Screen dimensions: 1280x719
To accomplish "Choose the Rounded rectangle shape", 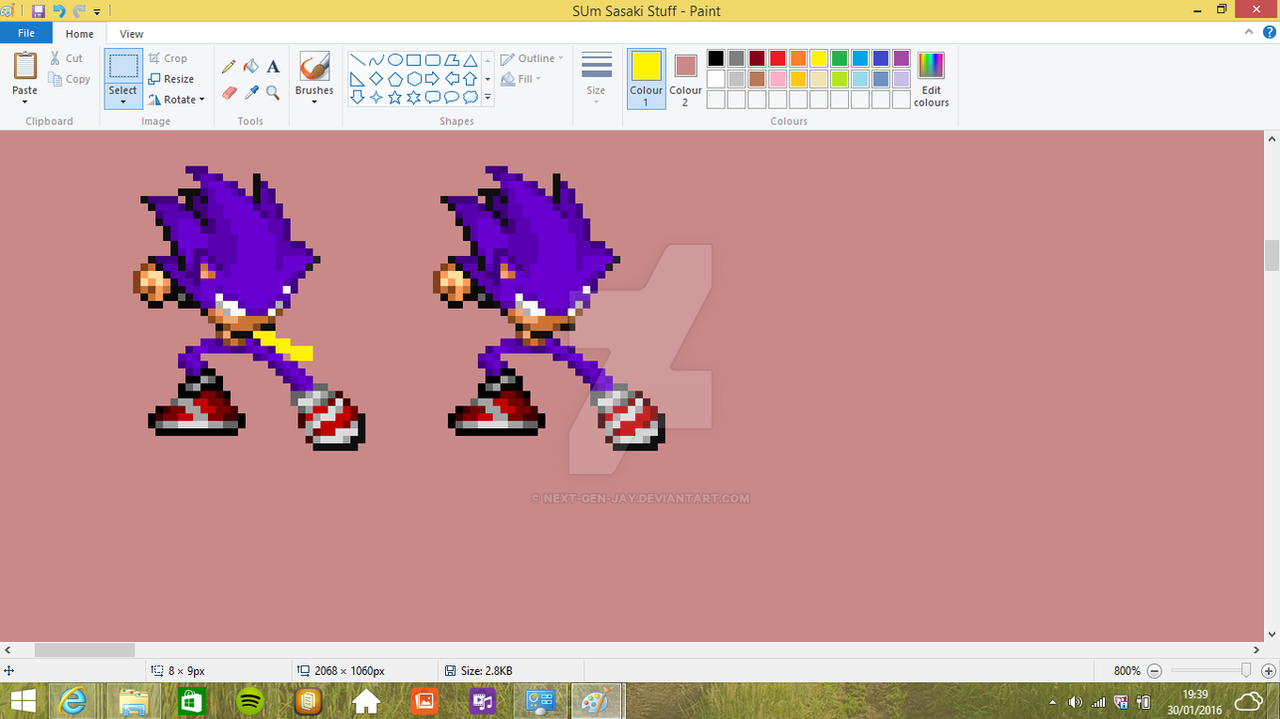I will click(433, 60).
